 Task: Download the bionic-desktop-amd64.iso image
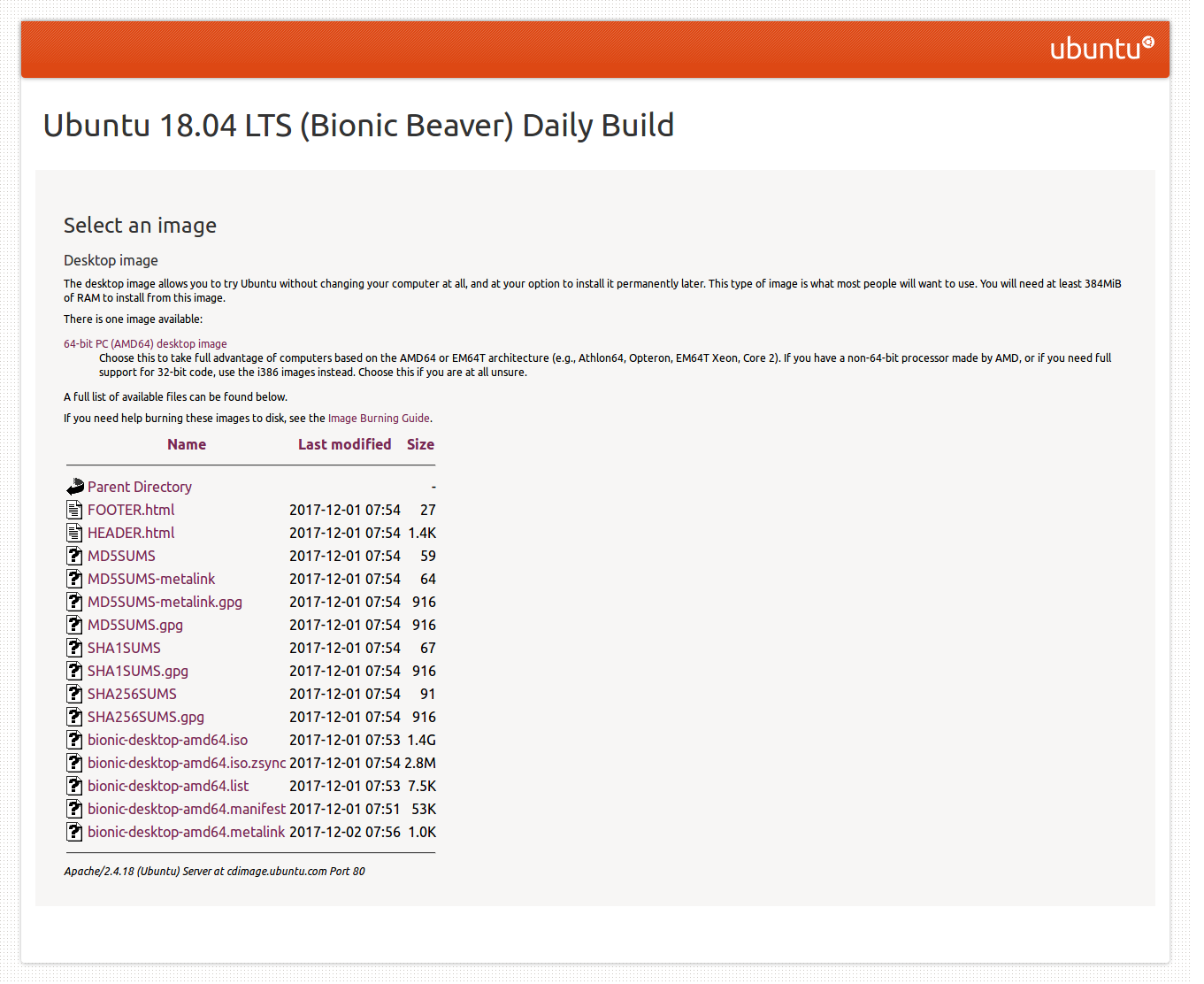coord(167,740)
